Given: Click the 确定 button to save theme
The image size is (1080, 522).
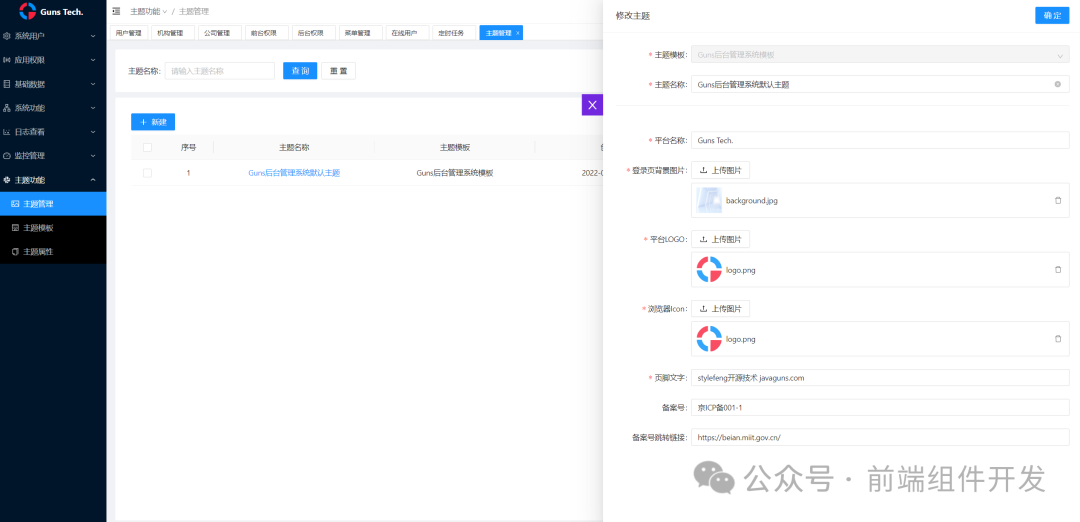Looking at the screenshot, I should tap(1052, 16).
